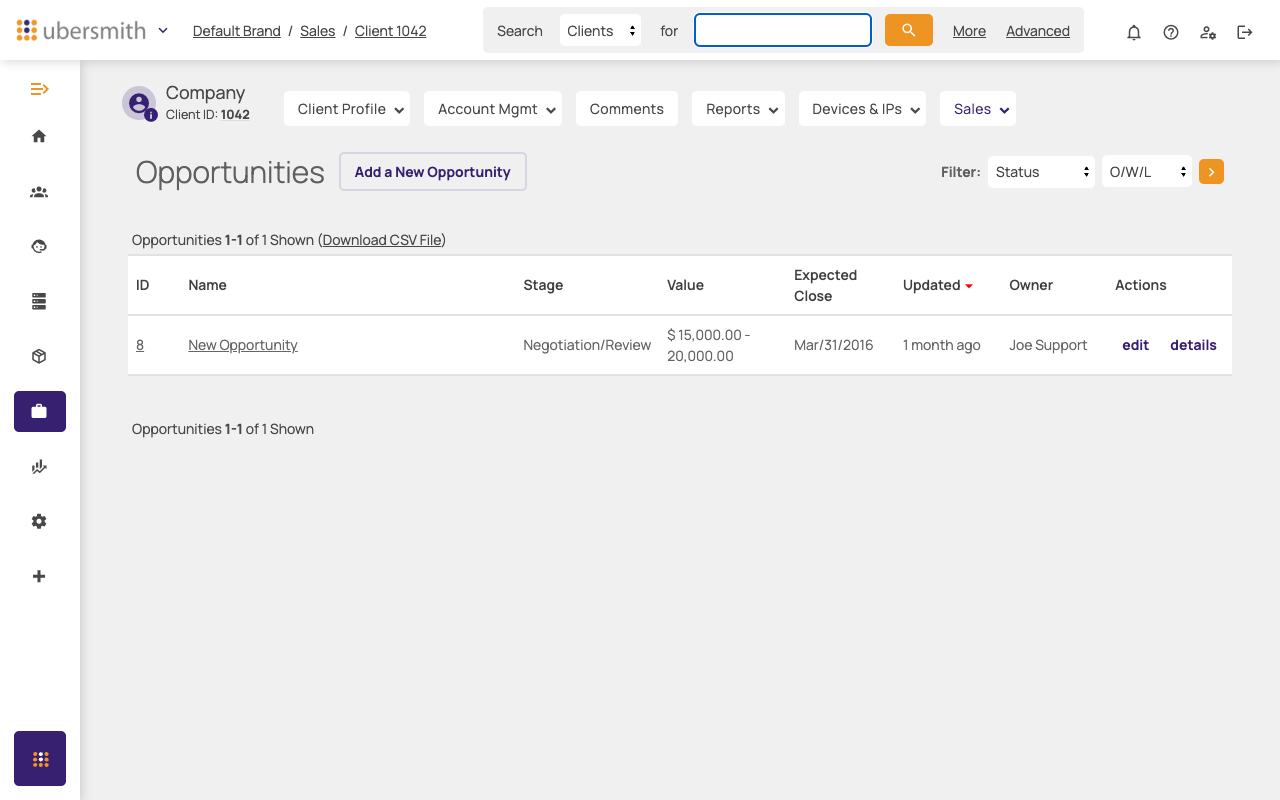Download CSV File link
Viewport: 1280px width, 800px height.
382,240
